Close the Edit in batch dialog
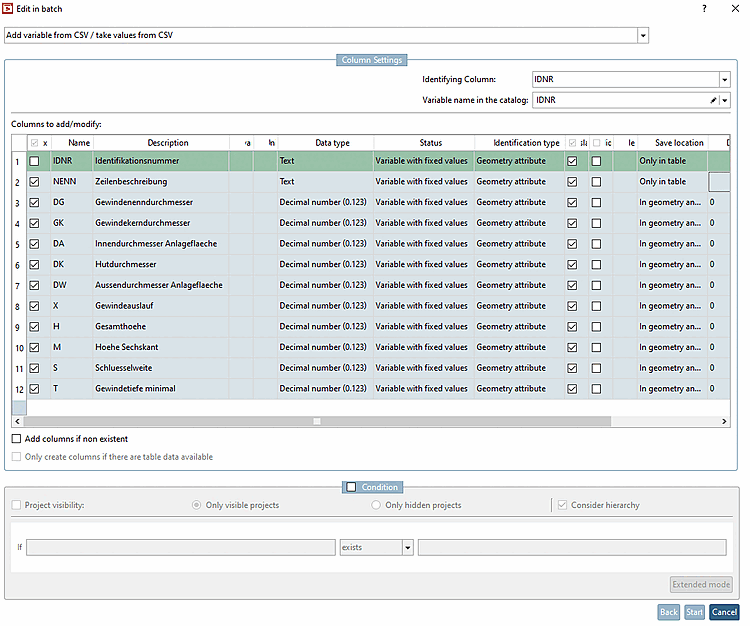The height and width of the screenshot is (626, 750). [x=733, y=9]
